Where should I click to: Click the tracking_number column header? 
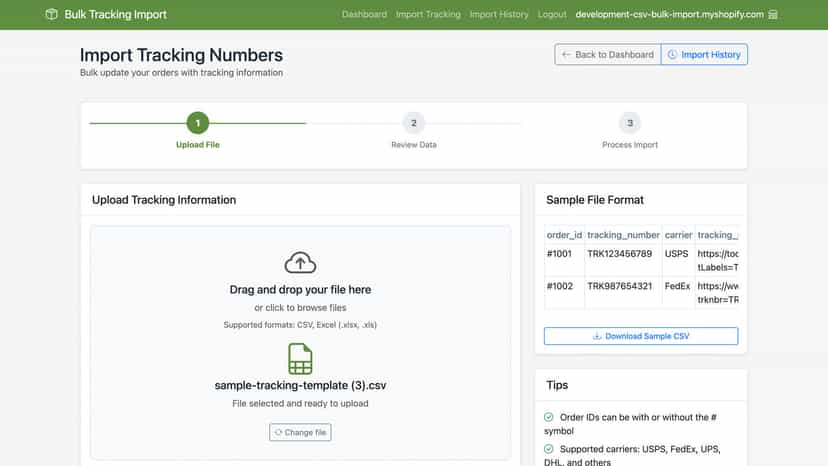pyautogui.click(x=623, y=235)
